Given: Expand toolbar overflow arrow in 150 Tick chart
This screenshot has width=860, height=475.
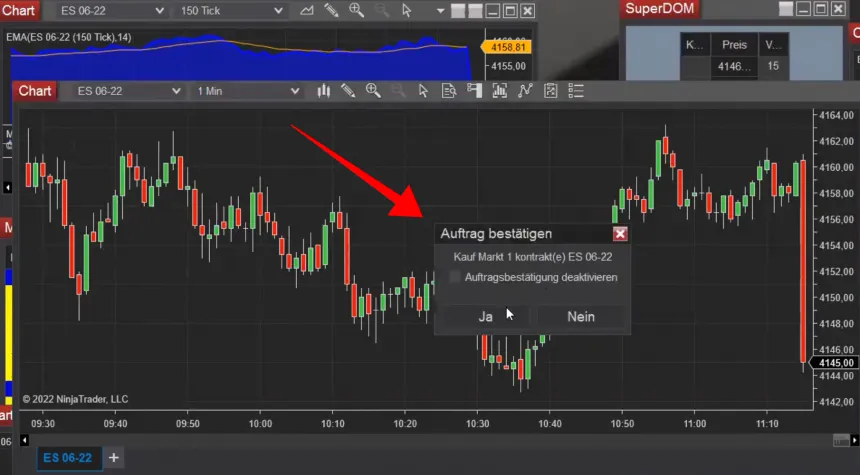Looking at the screenshot, I should [440, 11].
